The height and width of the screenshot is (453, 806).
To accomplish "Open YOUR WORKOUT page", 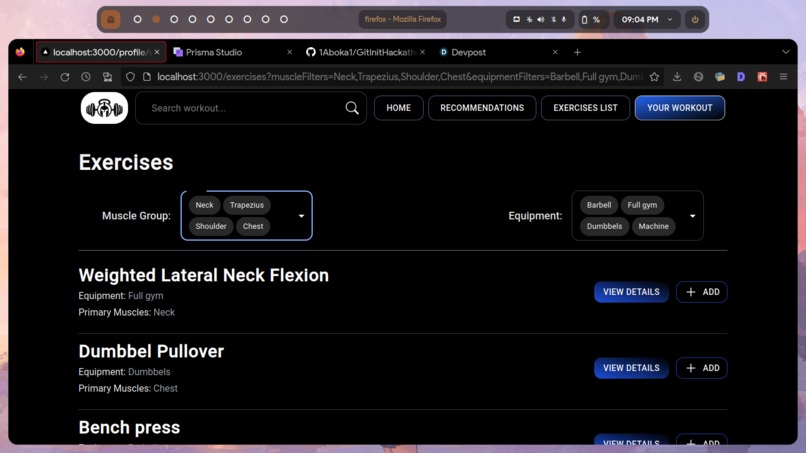I will [680, 108].
